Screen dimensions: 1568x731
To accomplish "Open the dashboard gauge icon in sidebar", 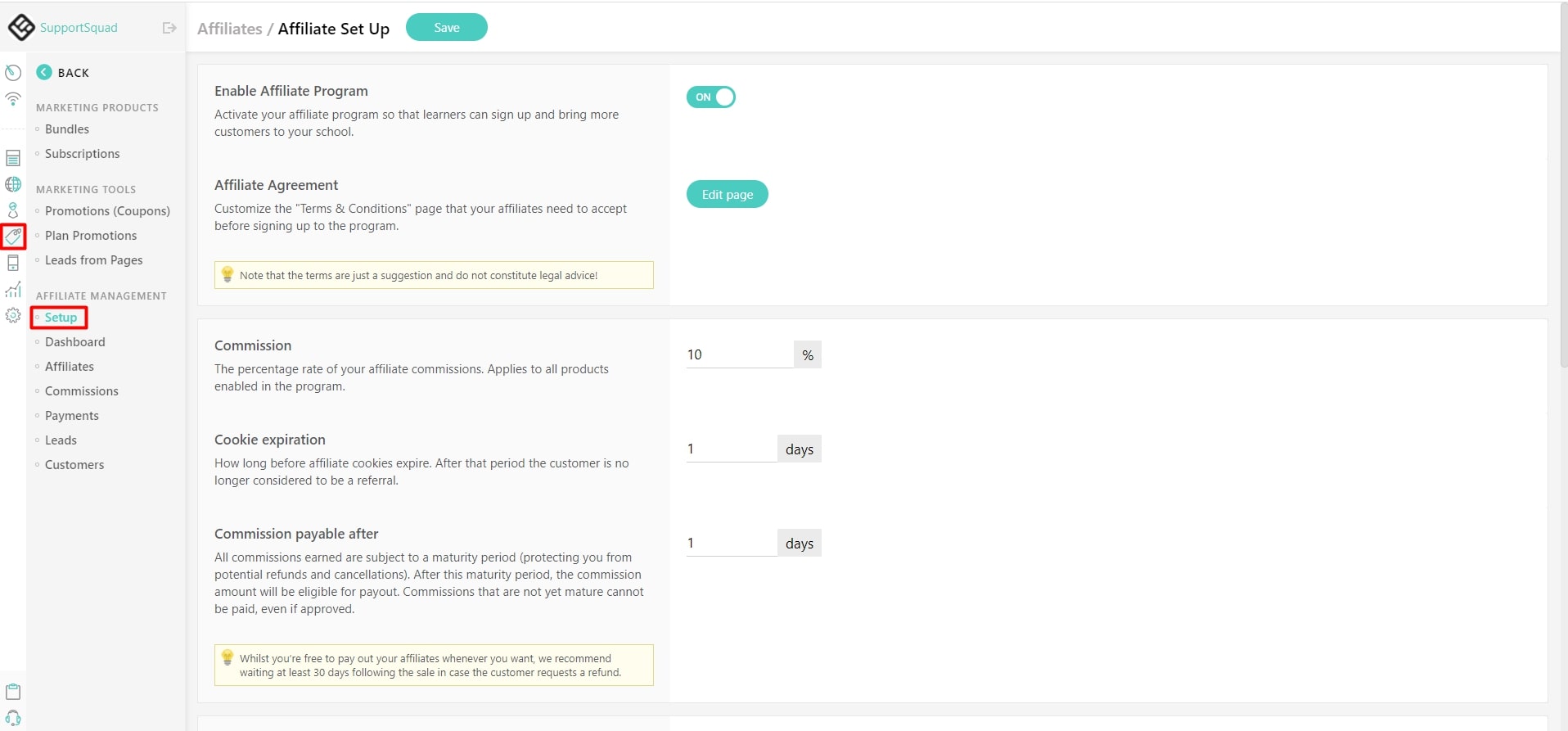I will [x=13, y=73].
